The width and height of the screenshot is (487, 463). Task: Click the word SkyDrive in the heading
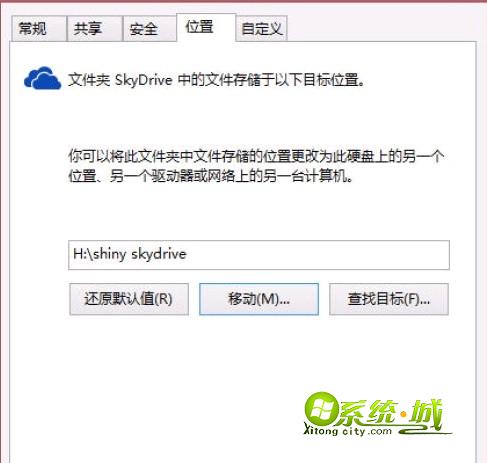coord(144,80)
